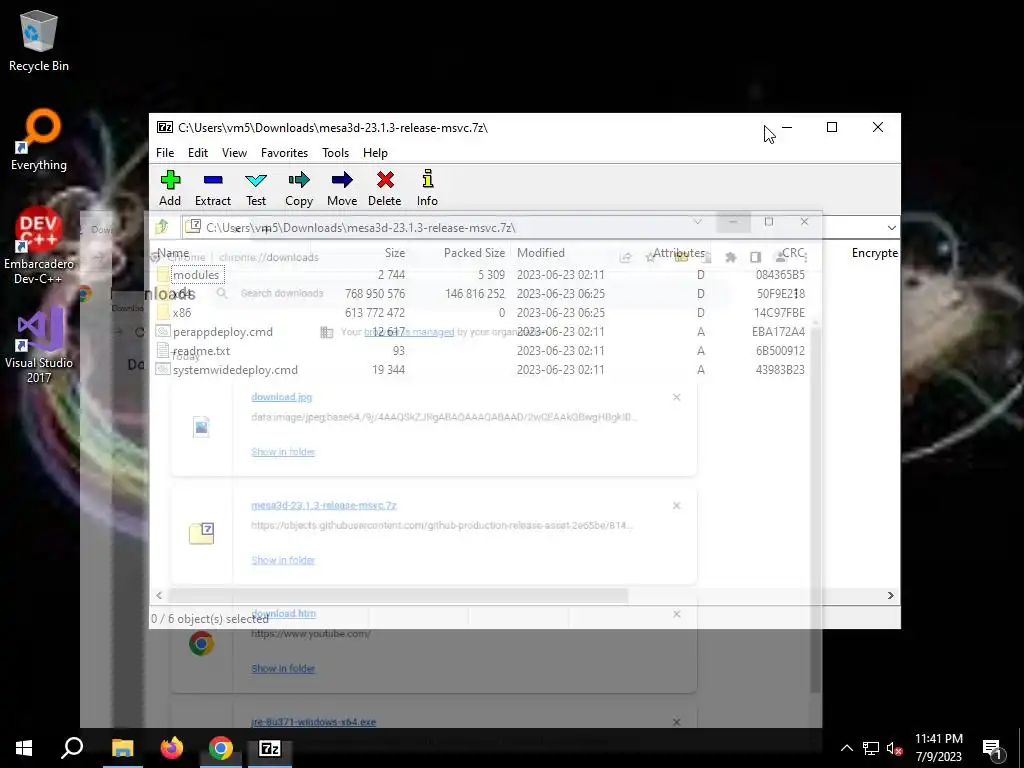
Task: Select perappdeploy.cmd in the archive
Action: (x=223, y=332)
